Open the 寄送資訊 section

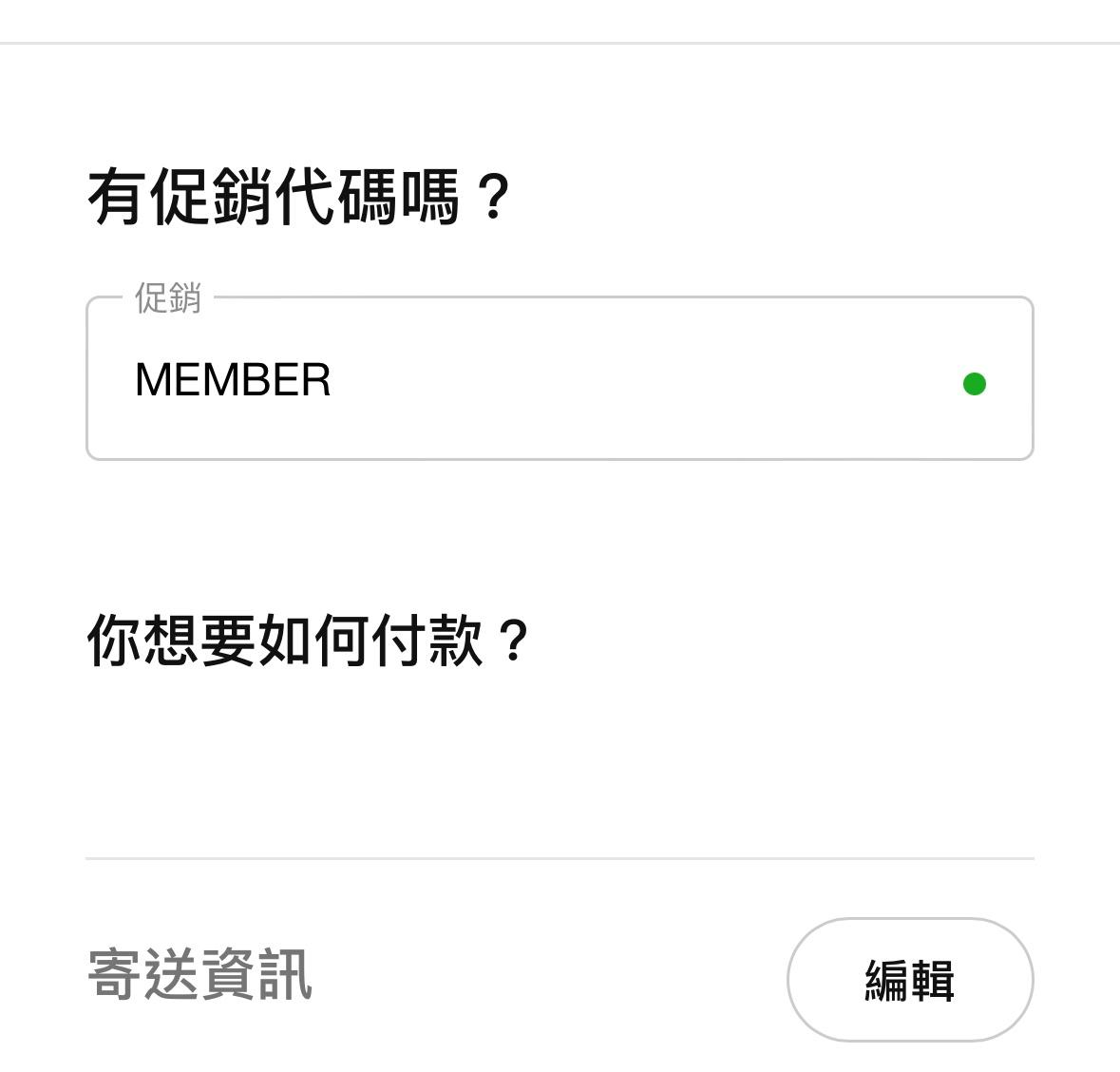point(199,975)
